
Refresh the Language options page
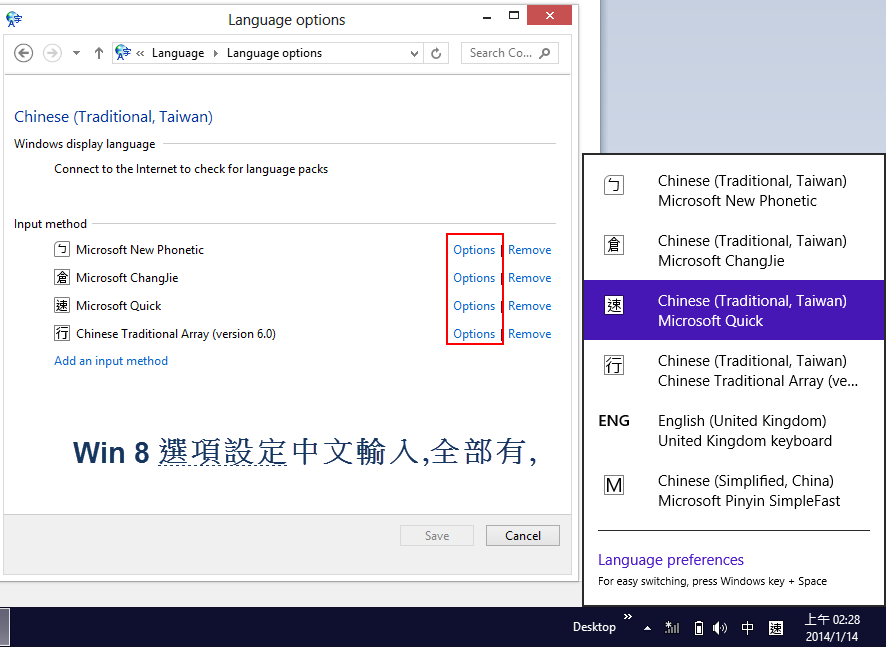tap(436, 53)
